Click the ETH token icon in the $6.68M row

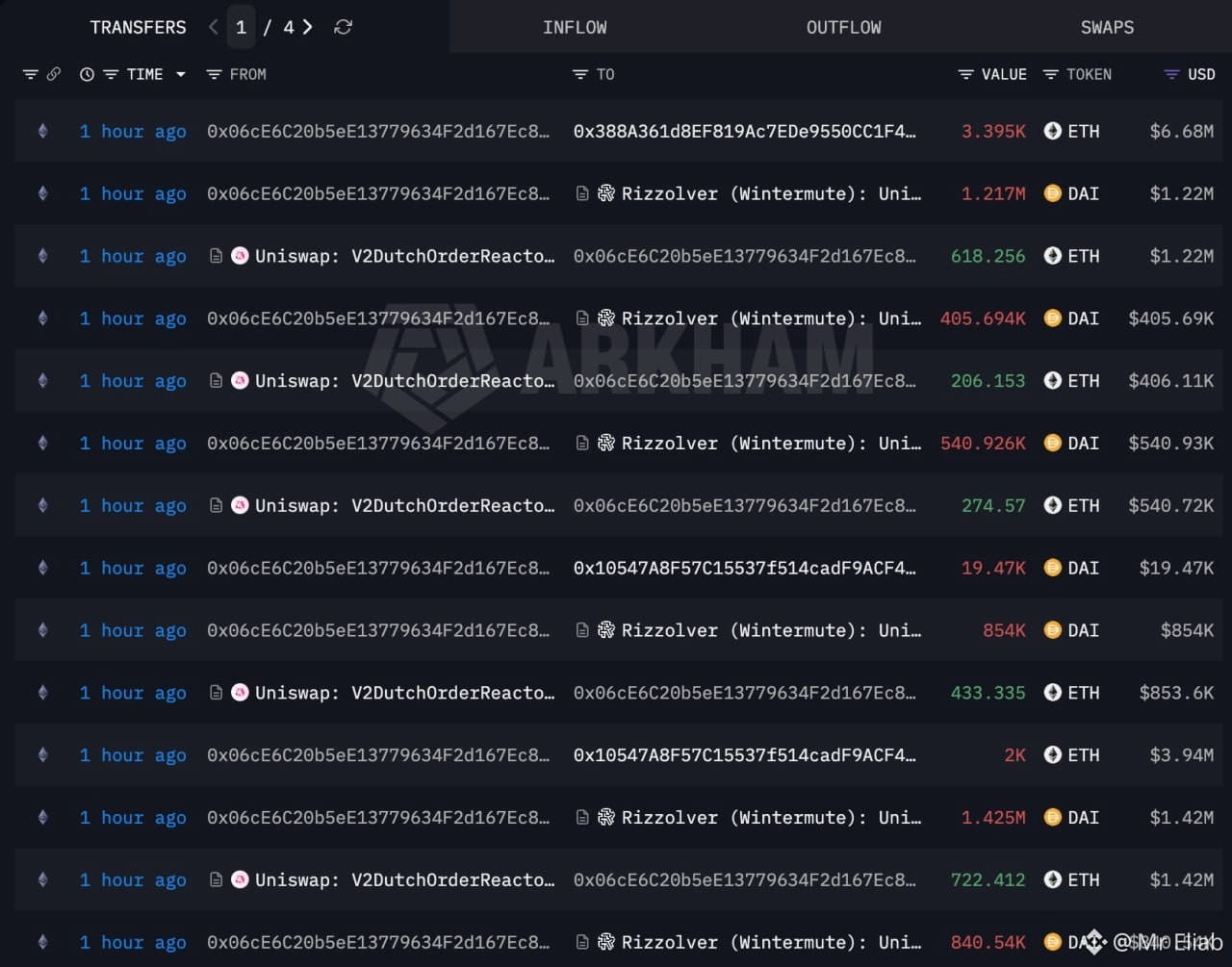1053,131
